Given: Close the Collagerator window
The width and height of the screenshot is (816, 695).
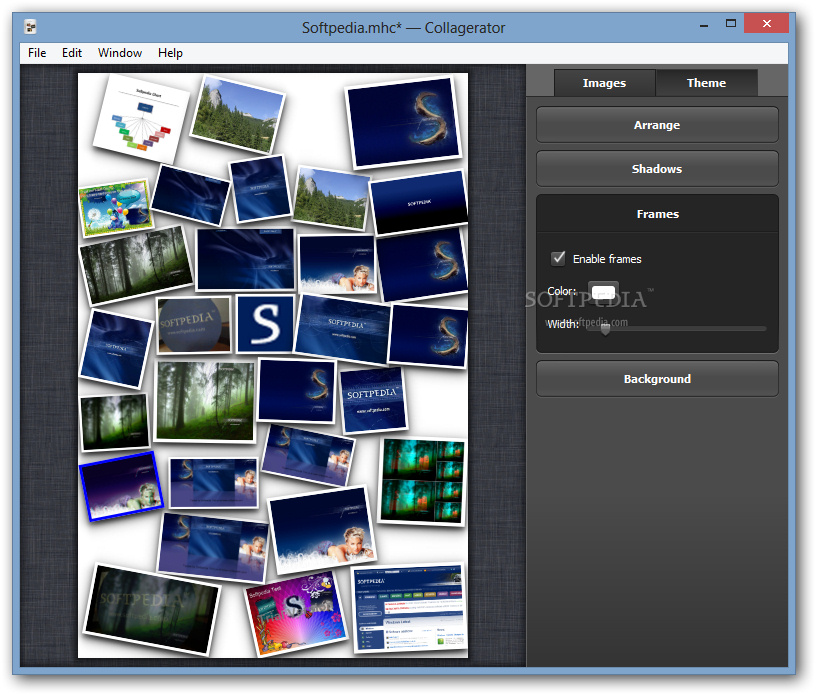Looking at the screenshot, I should (x=766, y=24).
